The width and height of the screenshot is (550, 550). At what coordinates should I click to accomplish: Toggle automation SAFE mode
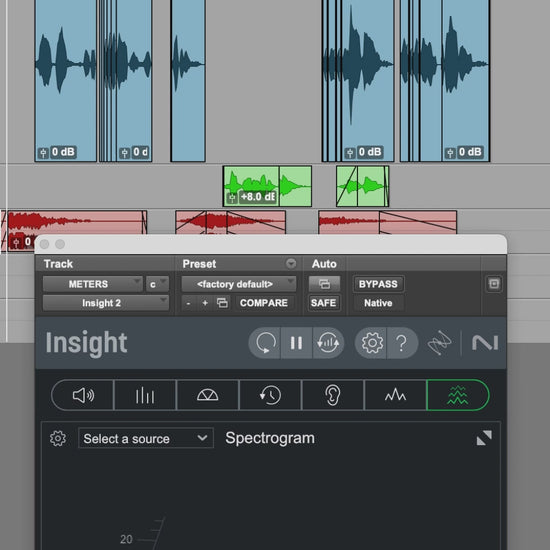point(323,303)
